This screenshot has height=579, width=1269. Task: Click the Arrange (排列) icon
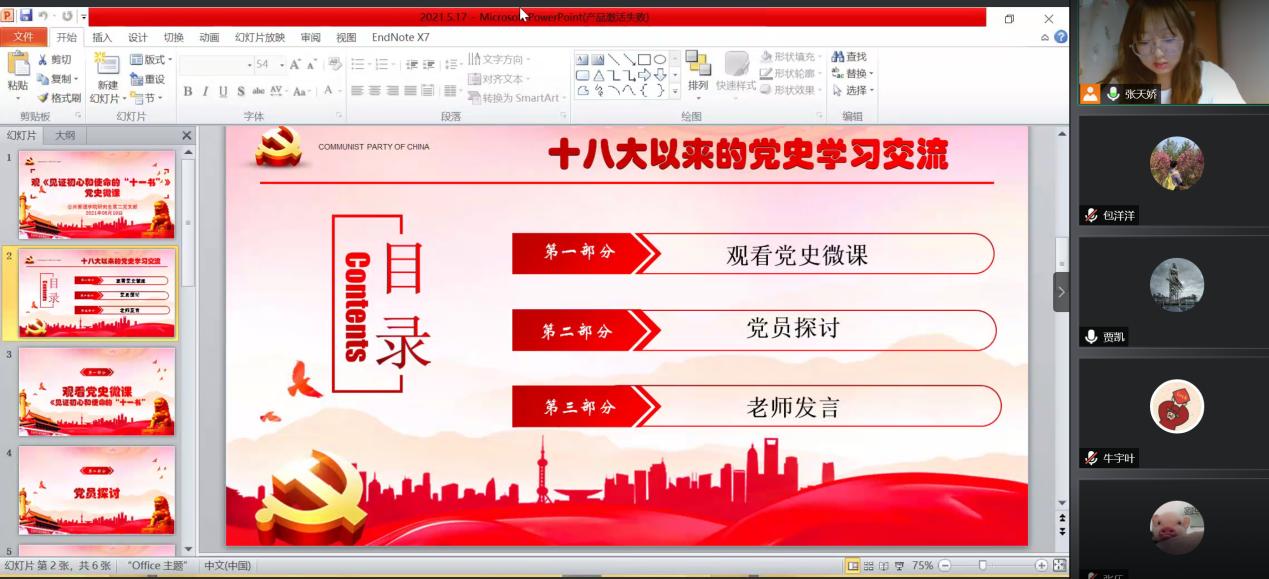pyautogui.click(x=698, y=63)
